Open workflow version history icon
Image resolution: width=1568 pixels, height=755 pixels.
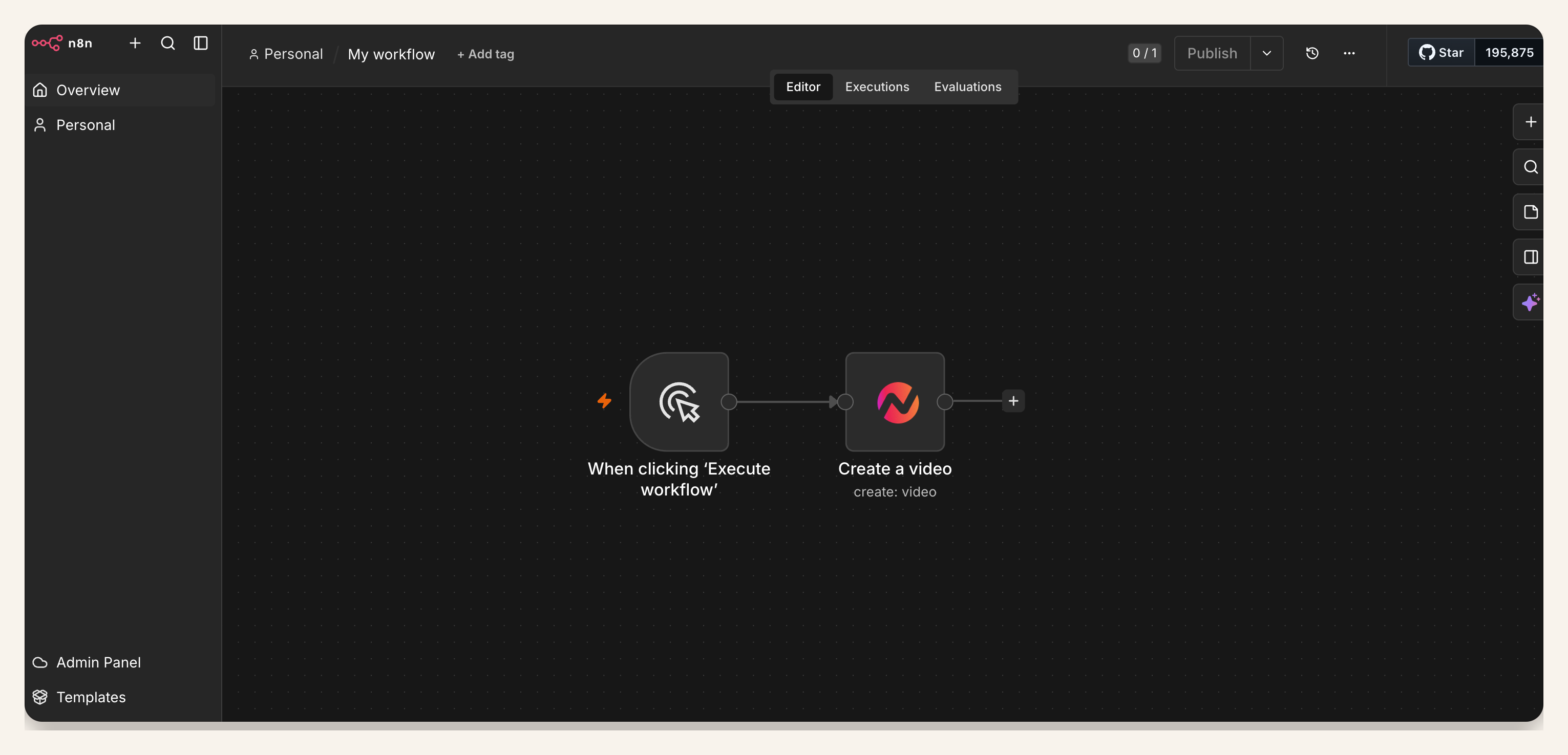click(x=1312, y=54)
